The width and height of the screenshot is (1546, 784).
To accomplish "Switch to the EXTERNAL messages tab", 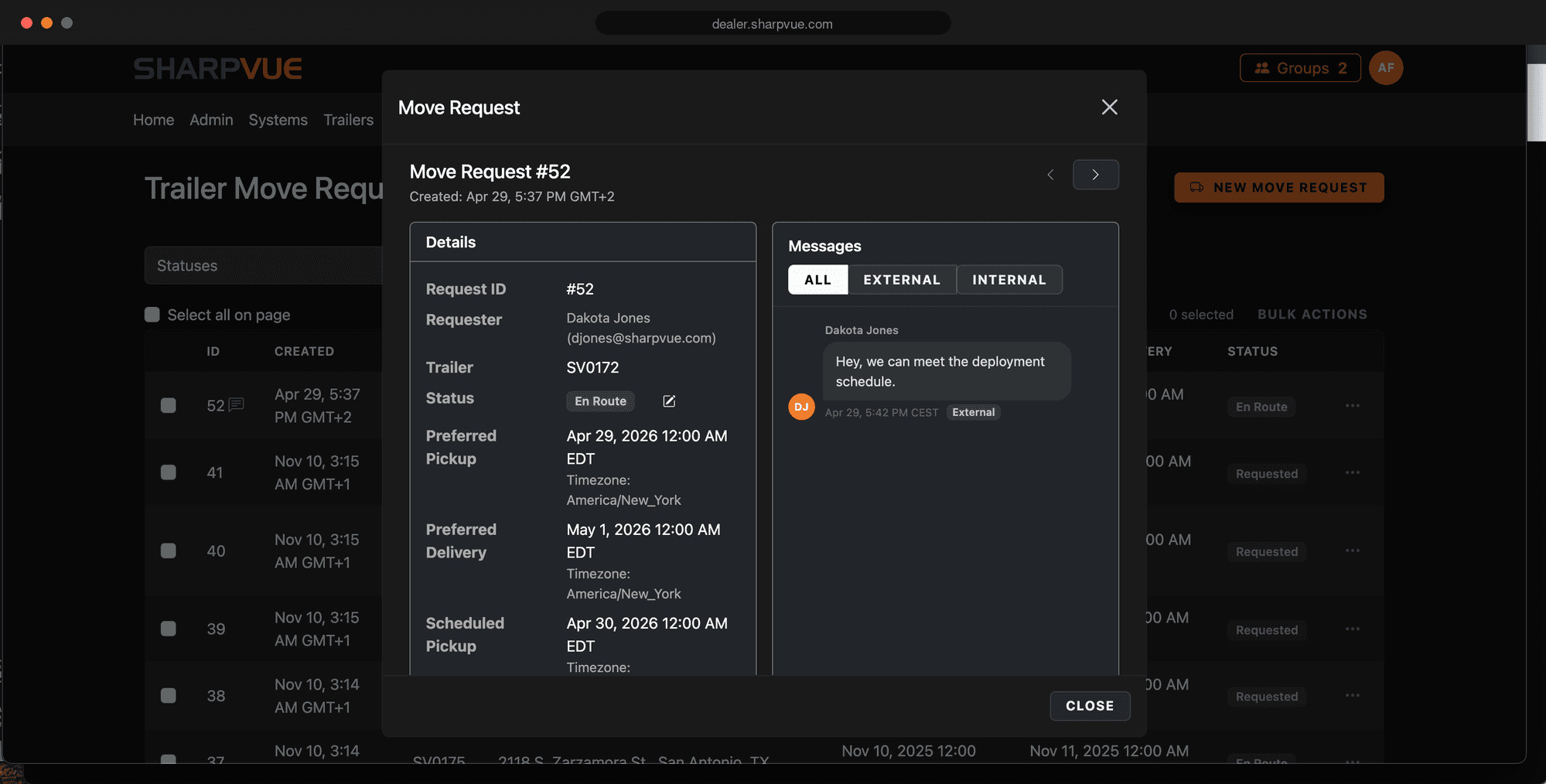I will [902, 280].
